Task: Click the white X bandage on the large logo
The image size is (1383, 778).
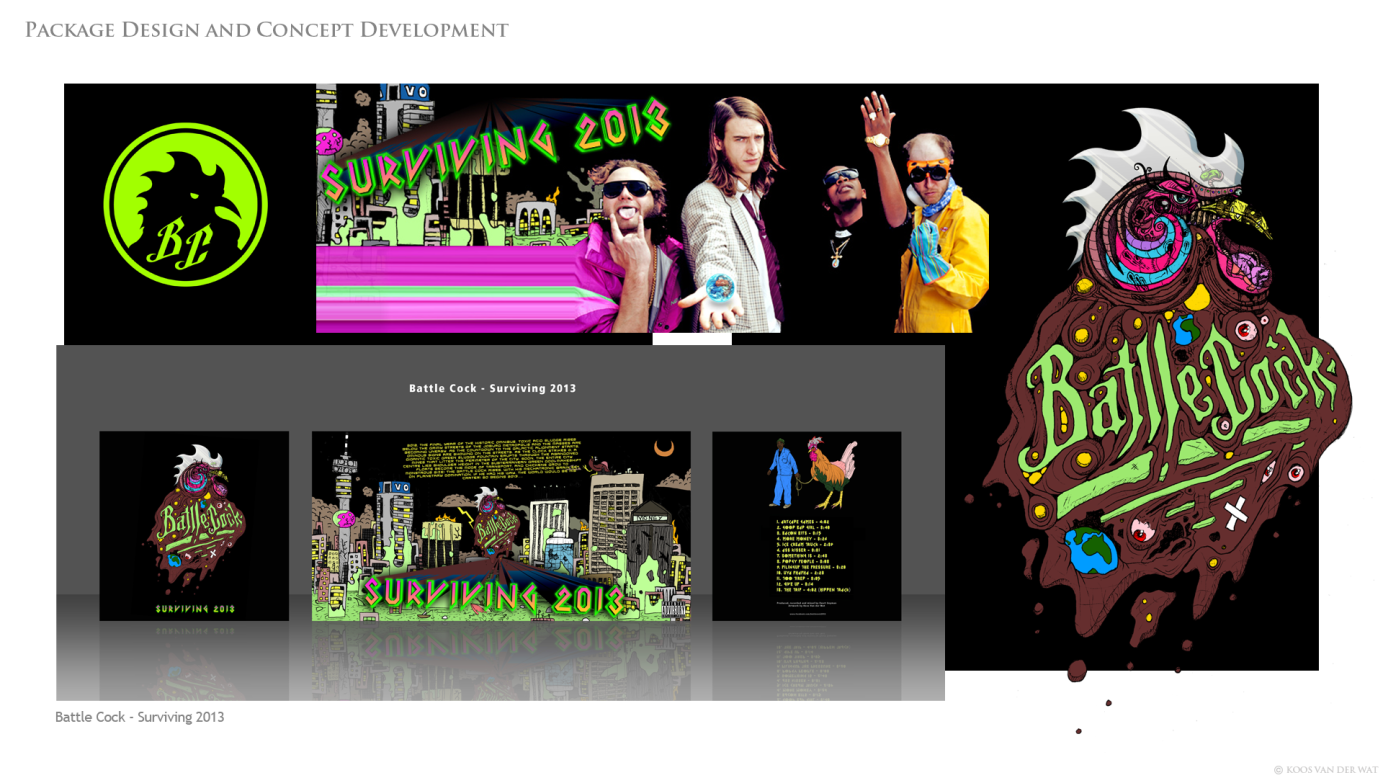Action: click(1236, 514)
